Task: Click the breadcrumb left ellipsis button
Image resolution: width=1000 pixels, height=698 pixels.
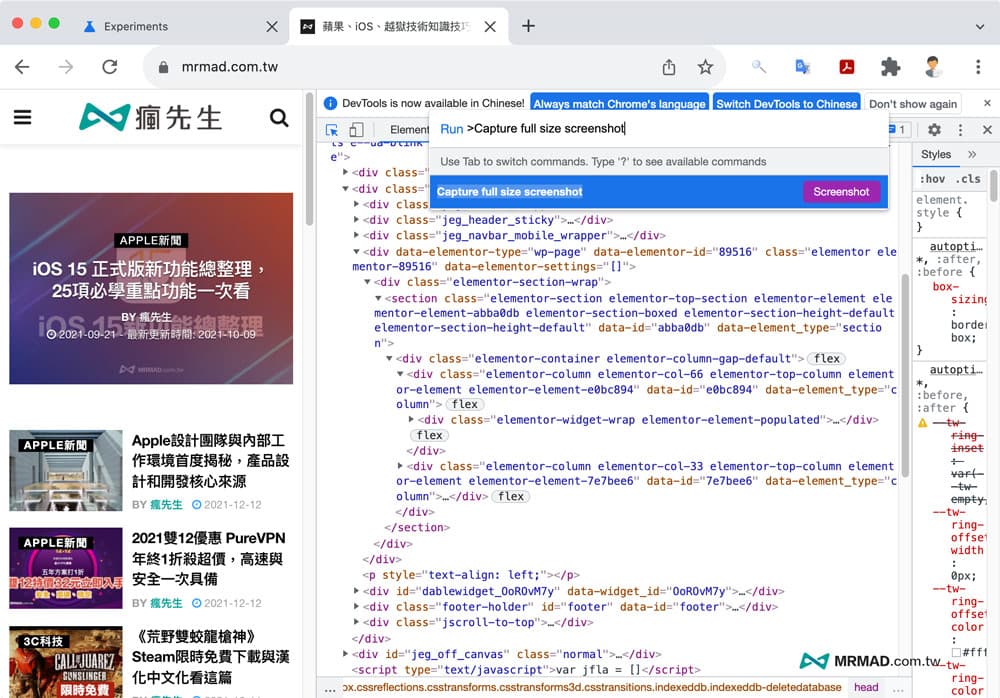Action: [x=330, y=688]
